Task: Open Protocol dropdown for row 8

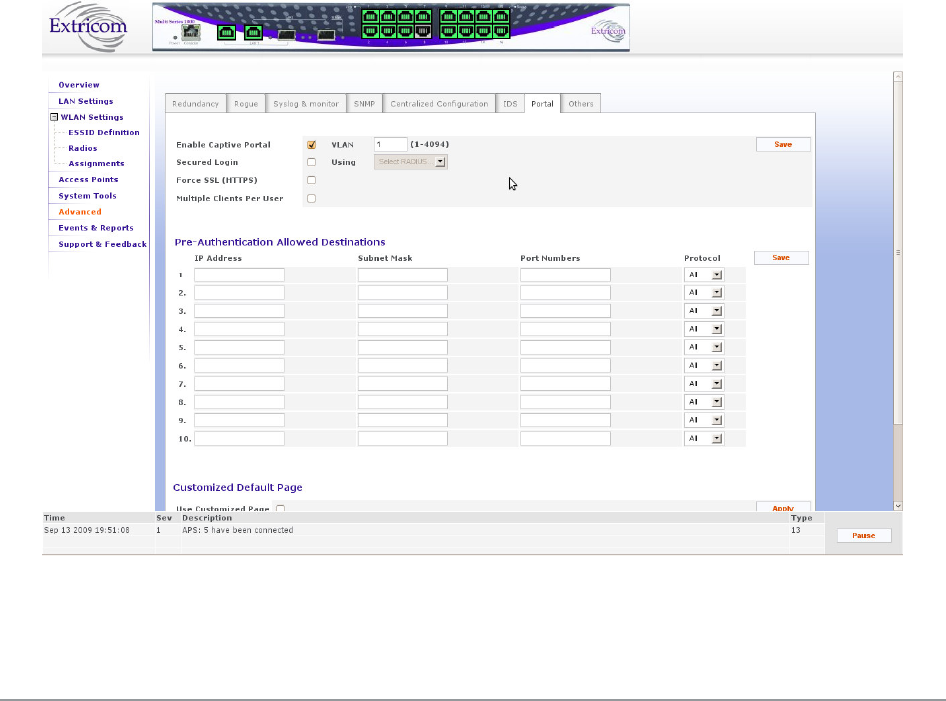Action: pos(704,402)
